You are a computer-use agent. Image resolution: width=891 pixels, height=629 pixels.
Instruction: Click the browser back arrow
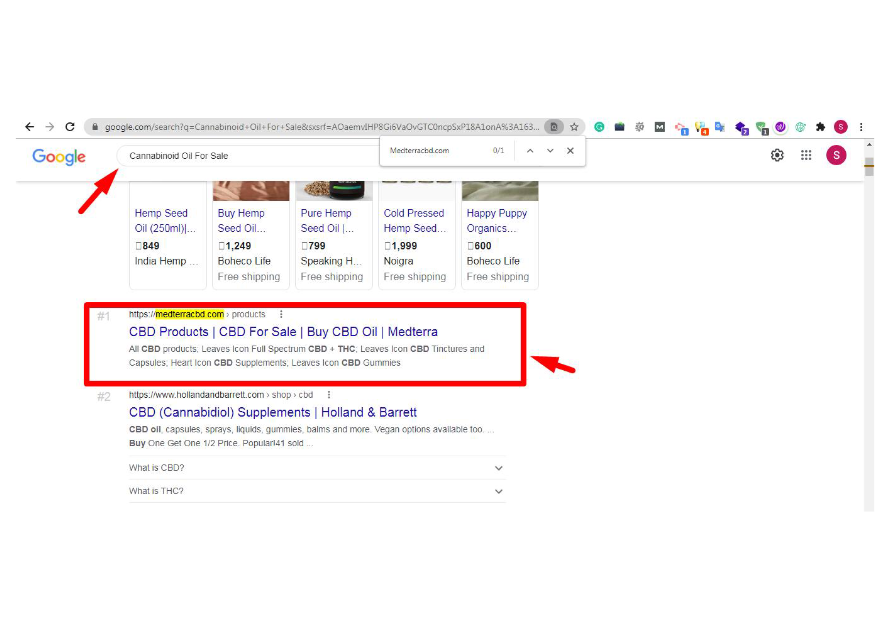pos(29,127)
